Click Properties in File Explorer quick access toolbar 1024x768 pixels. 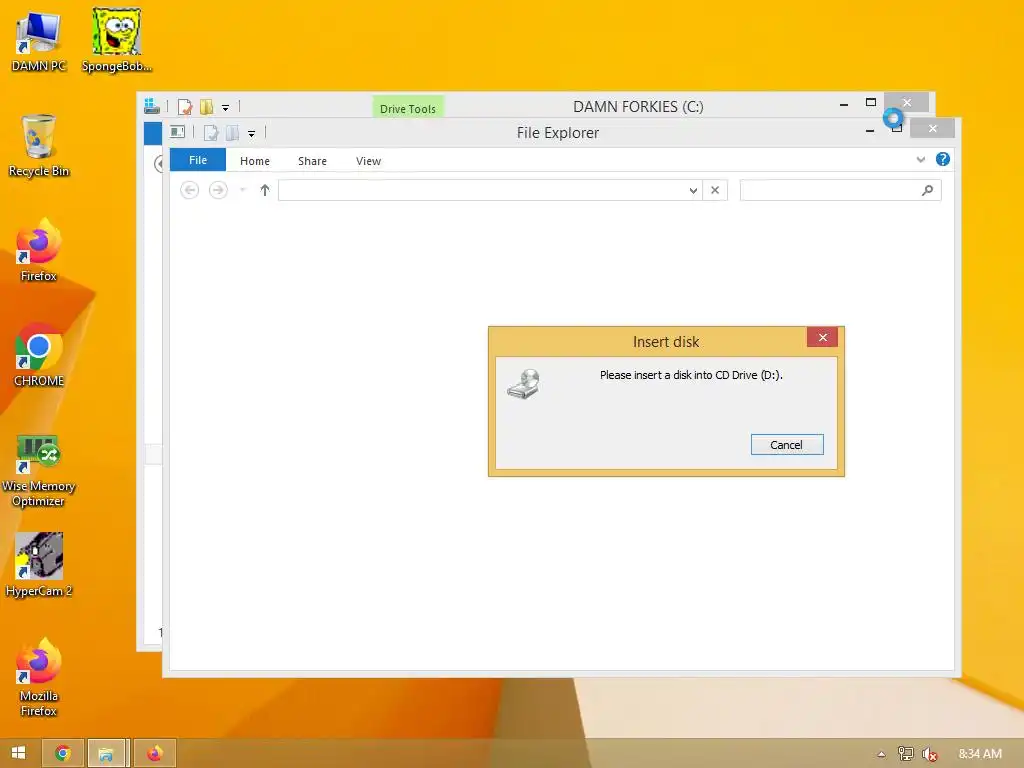click(x=210, y=133)
